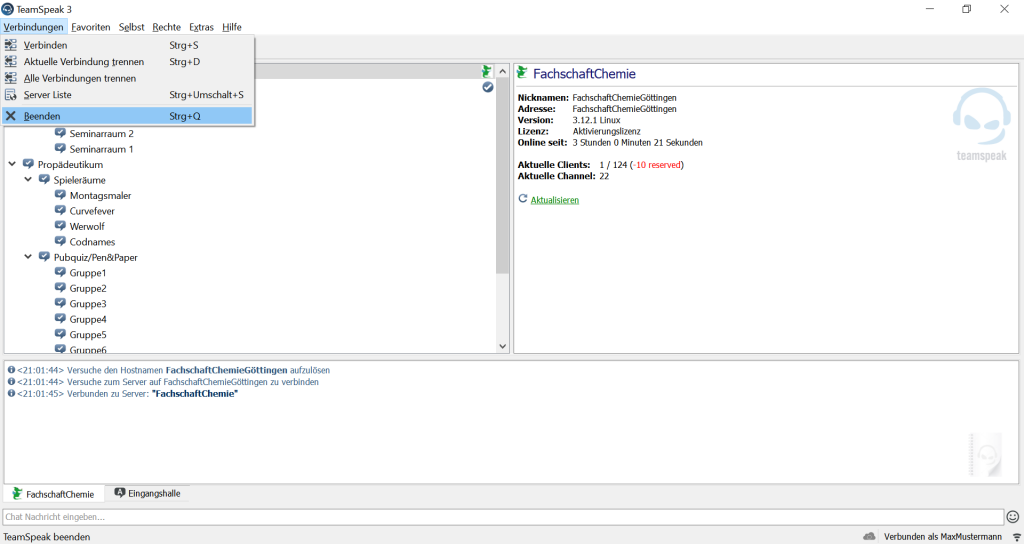Select the Seminarraum 1 channel

tap(101, 149)
